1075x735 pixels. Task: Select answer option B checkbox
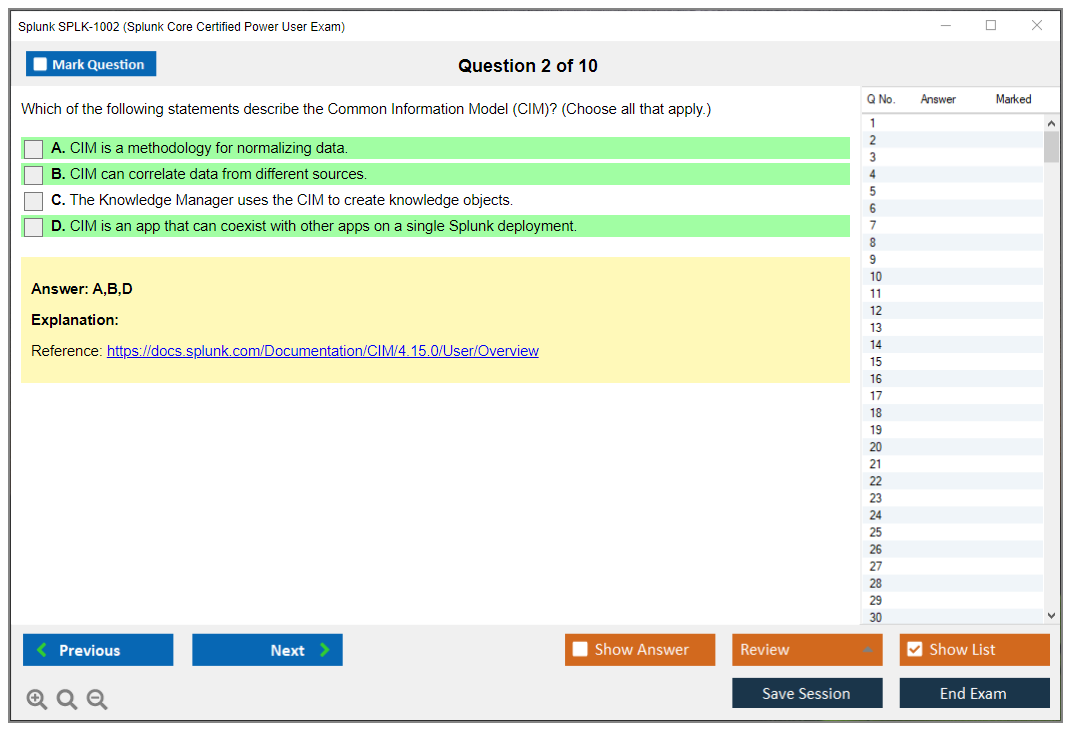pyautogui.click(x=34, y=175)
